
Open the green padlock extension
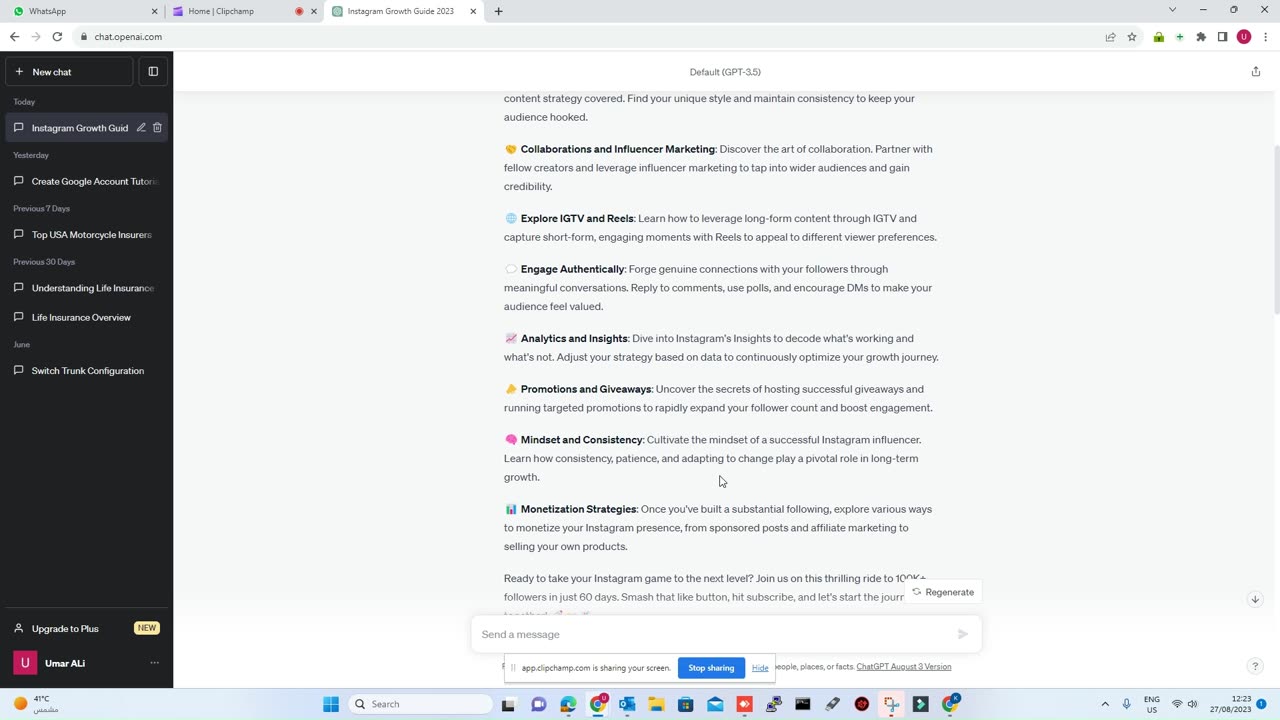pos(1158,37)
